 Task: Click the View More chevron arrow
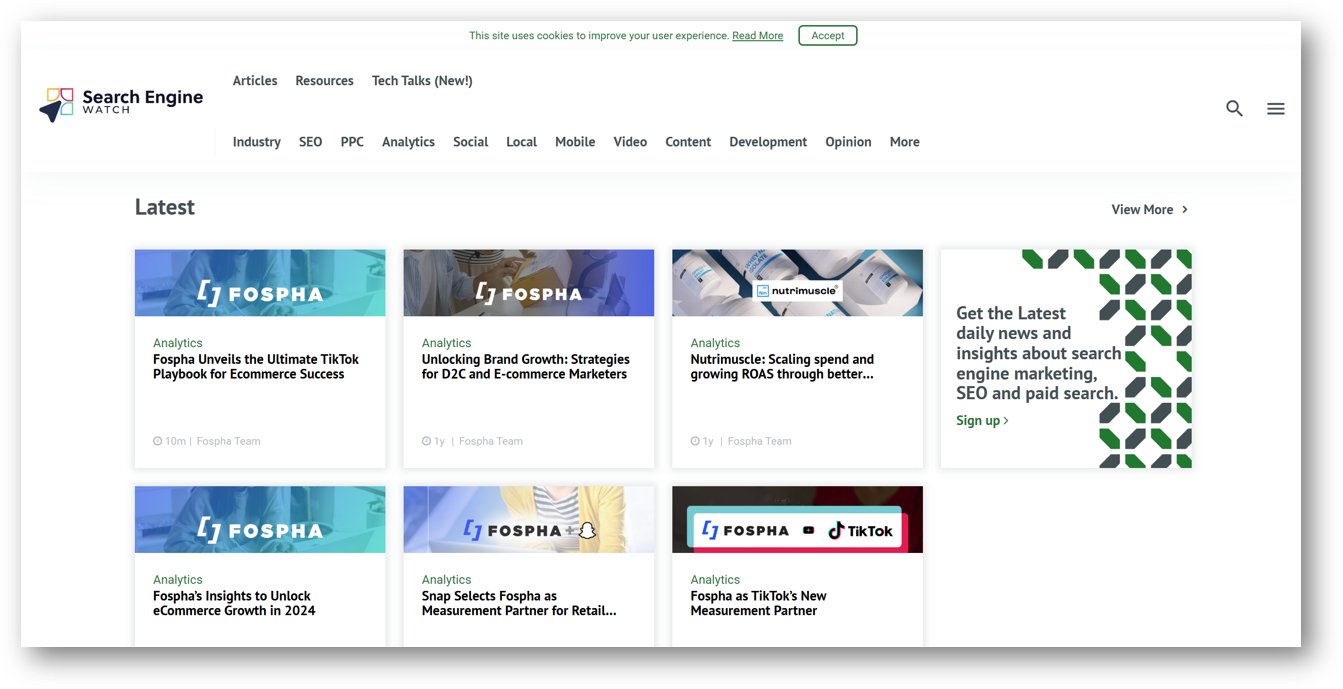[x=1184, y=209]
